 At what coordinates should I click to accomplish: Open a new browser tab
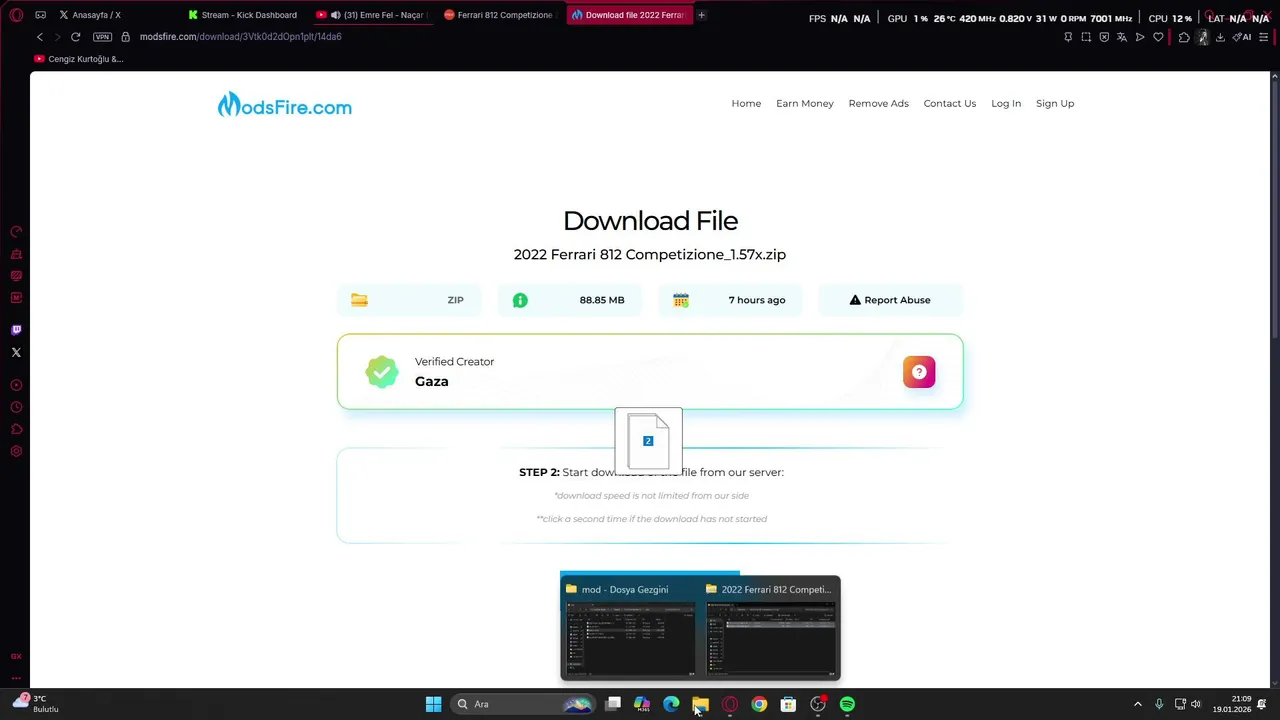(x=701, y=15)
